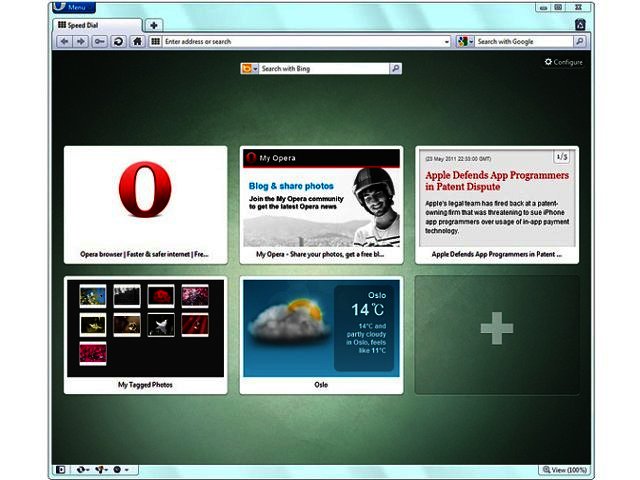Open a new tab with plus button

(x=153, y=24)
